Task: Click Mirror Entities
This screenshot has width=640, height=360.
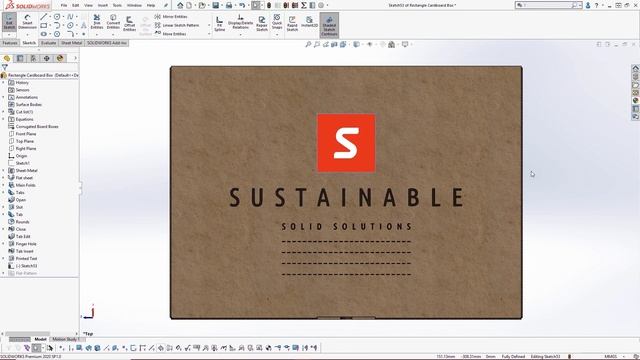Action: coord(171,17)
